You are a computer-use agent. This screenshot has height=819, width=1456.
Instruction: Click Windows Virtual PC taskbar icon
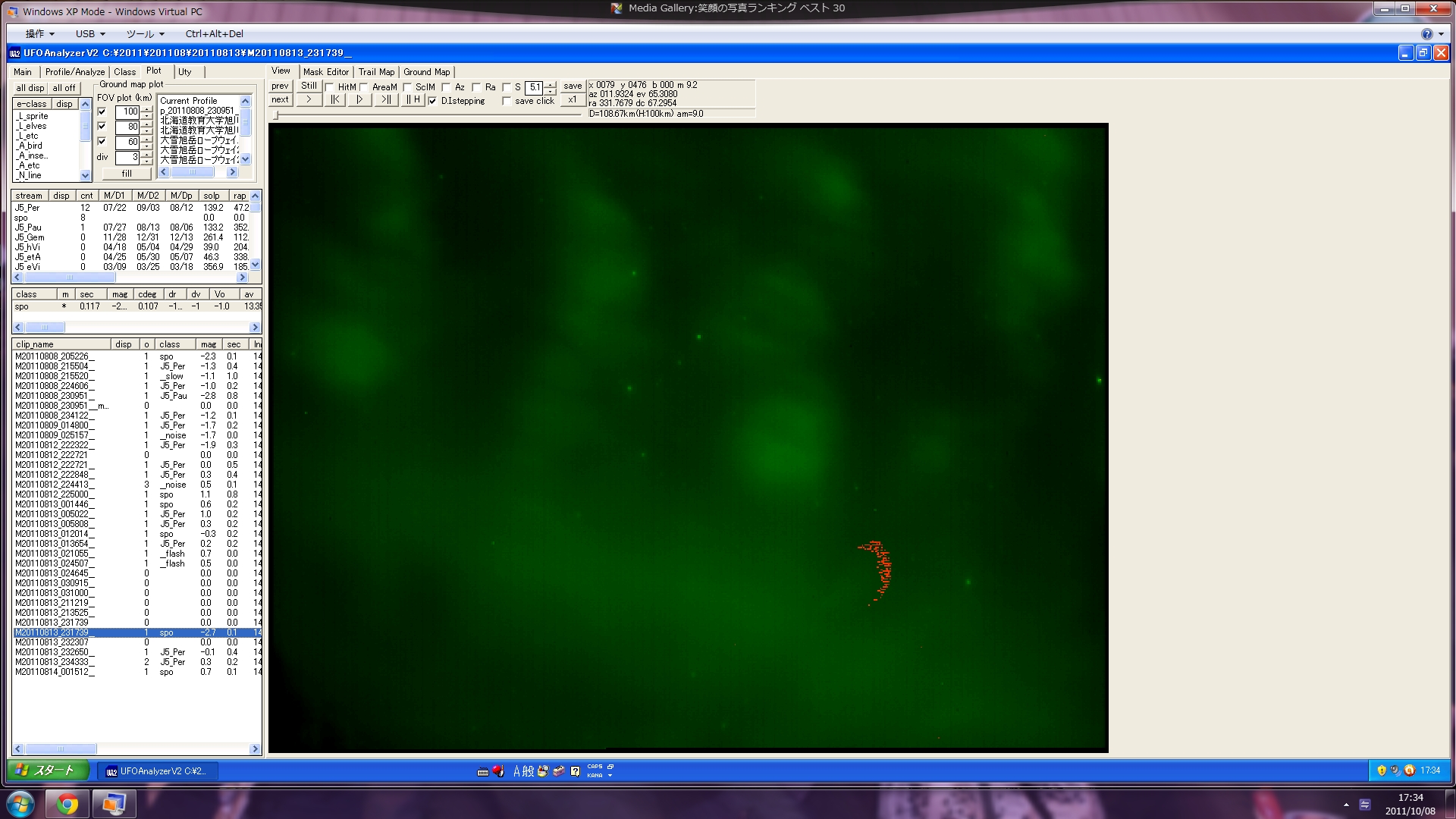[x=114, y=804]
